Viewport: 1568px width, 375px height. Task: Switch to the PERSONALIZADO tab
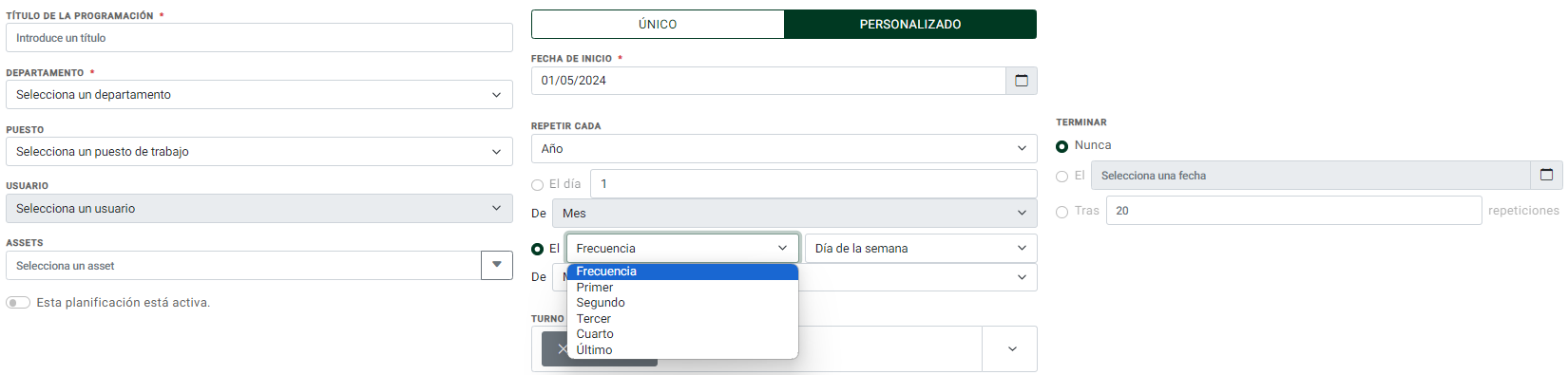[910, 25]
